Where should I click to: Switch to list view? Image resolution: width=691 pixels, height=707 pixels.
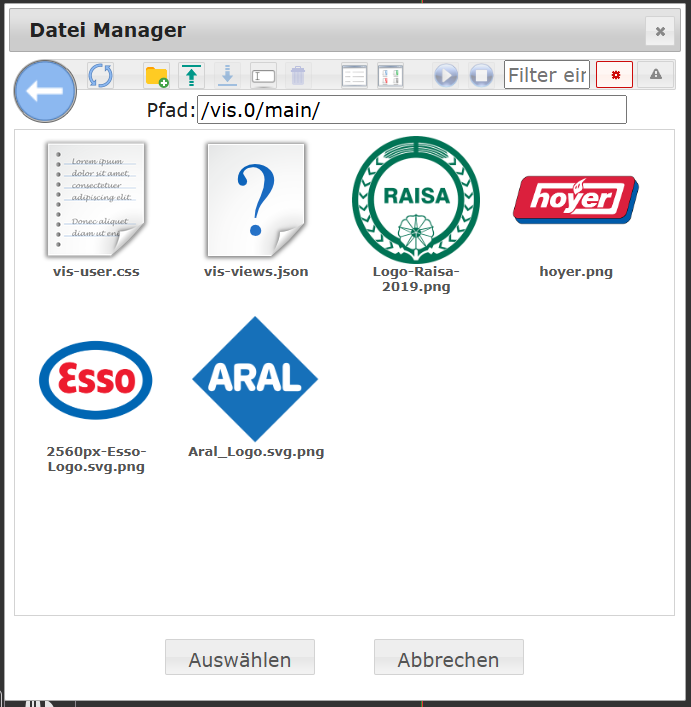tap(354, 75)
